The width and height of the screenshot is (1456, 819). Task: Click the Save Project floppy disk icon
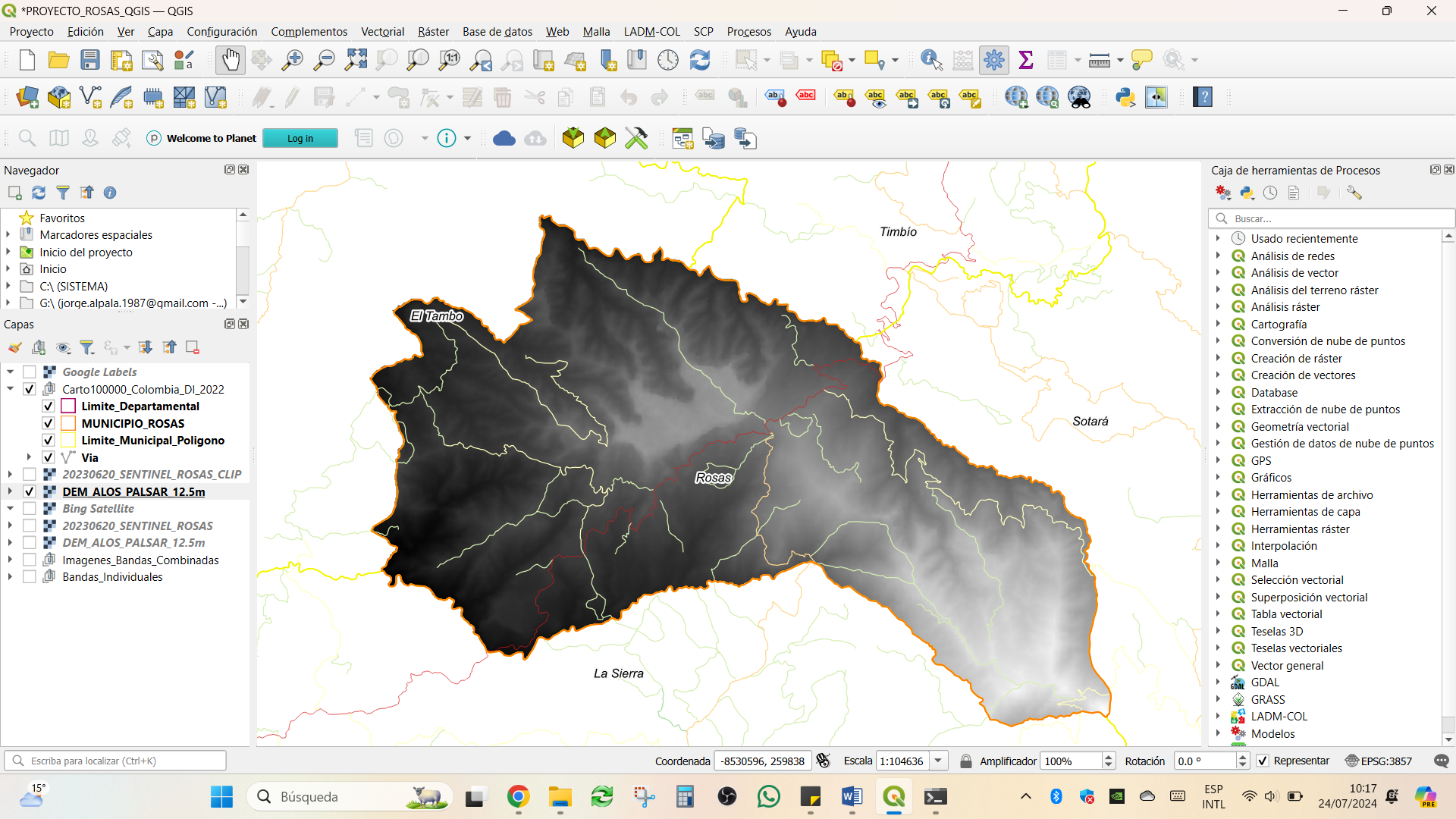(x=90, y=60)
